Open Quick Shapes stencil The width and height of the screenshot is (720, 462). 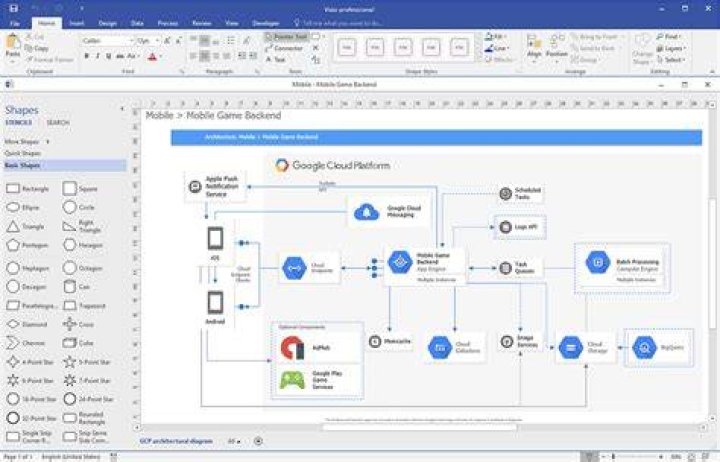(23, 153)
